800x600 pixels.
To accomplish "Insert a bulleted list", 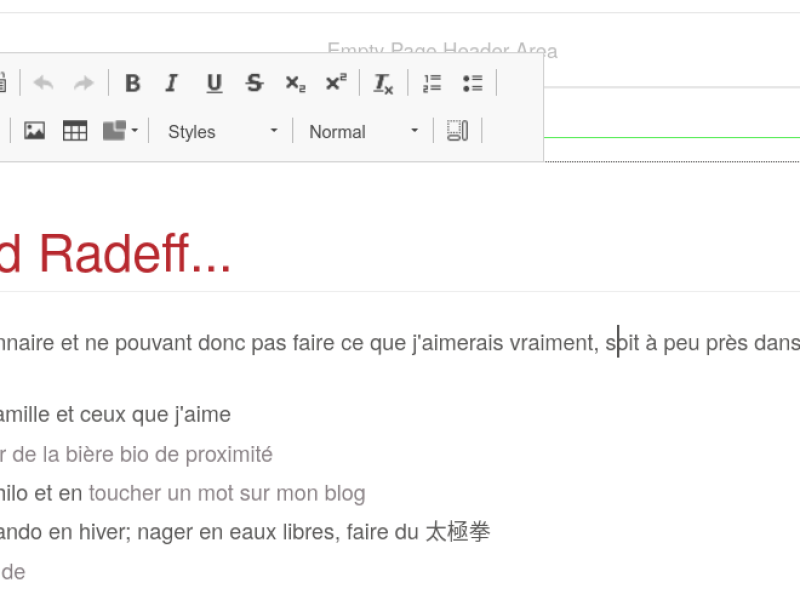I will (x=473, y=83).
